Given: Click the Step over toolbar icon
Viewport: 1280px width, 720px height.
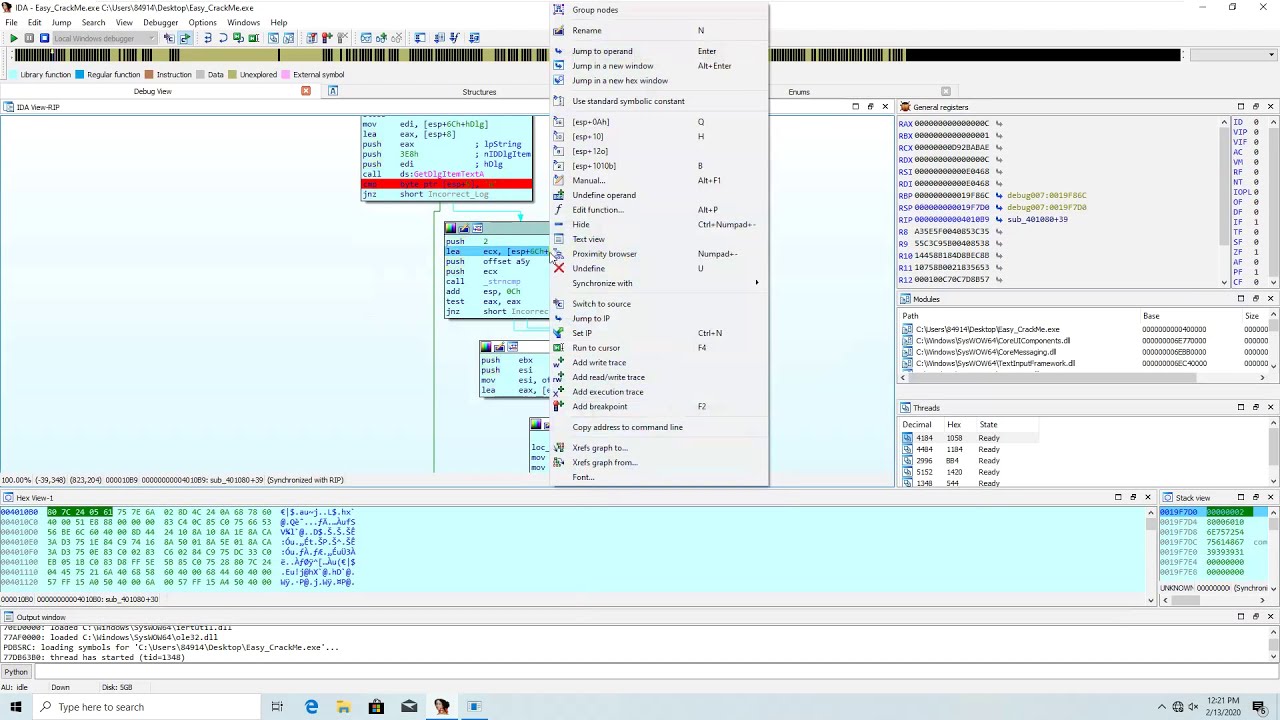Looking at the screenshot, I should [222, 38].
